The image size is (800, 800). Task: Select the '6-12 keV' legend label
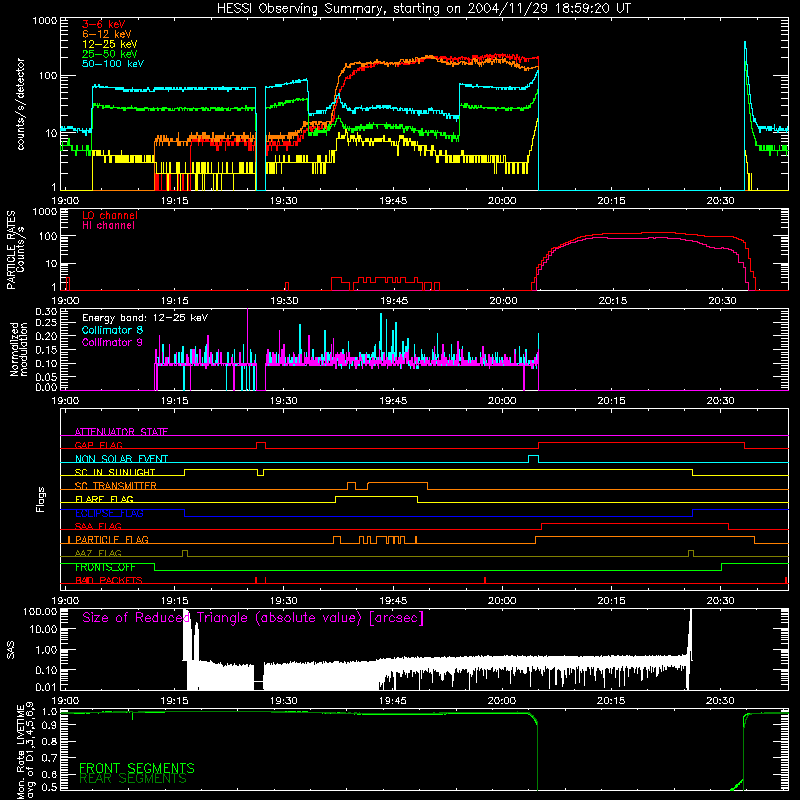click(106, 34)
